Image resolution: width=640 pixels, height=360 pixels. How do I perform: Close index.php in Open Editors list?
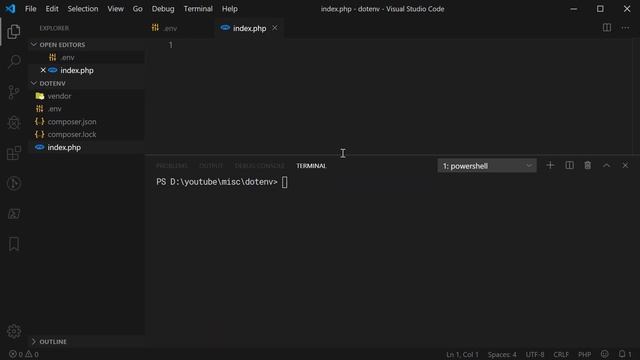pos(43,70)
